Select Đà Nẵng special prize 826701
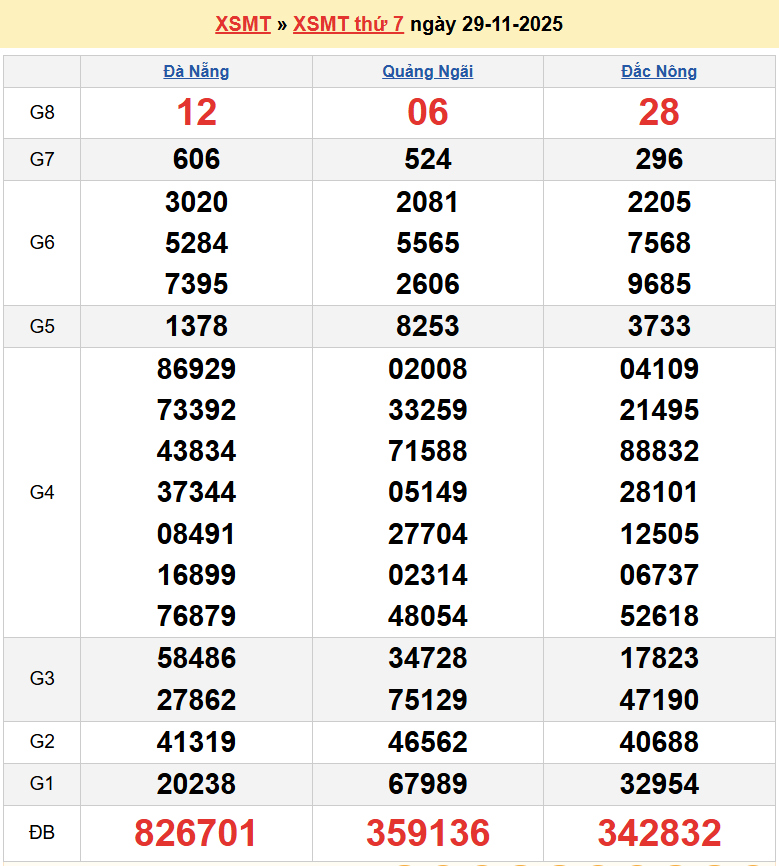This screenshot has height=866, width=779. tap(196, 833)
